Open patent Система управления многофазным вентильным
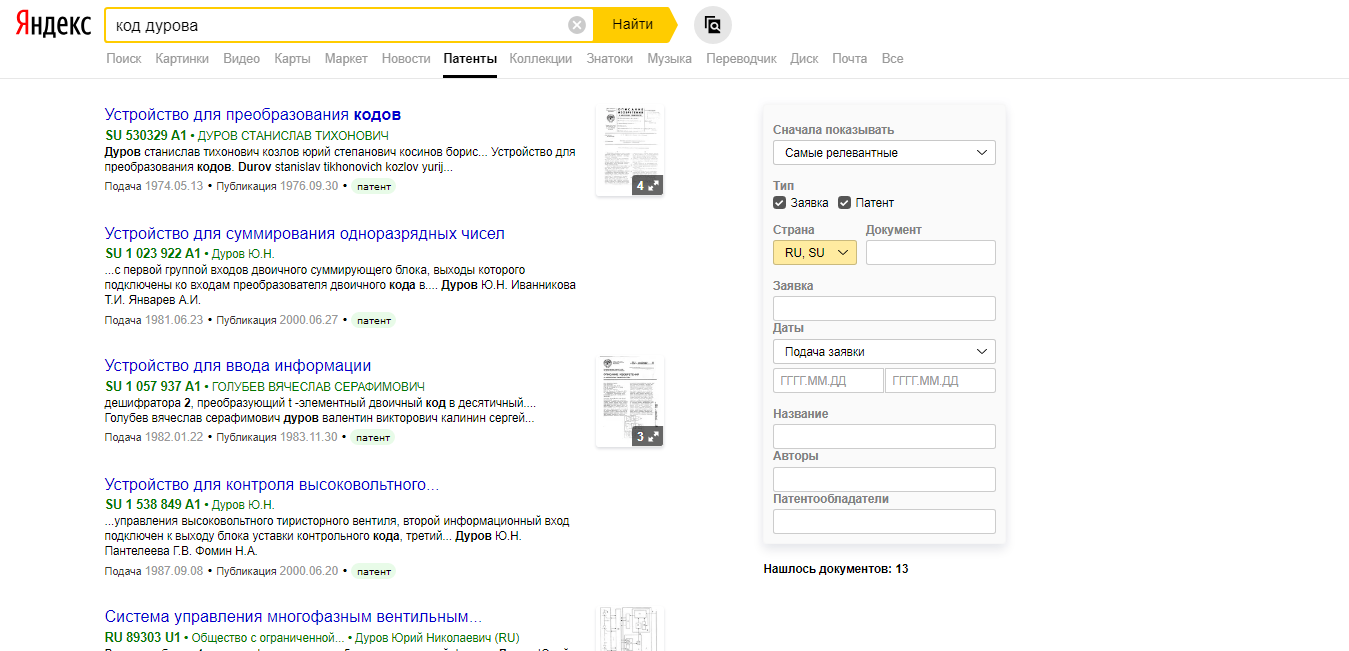This screenshot has width=1349, height=651. pos(293,617)
